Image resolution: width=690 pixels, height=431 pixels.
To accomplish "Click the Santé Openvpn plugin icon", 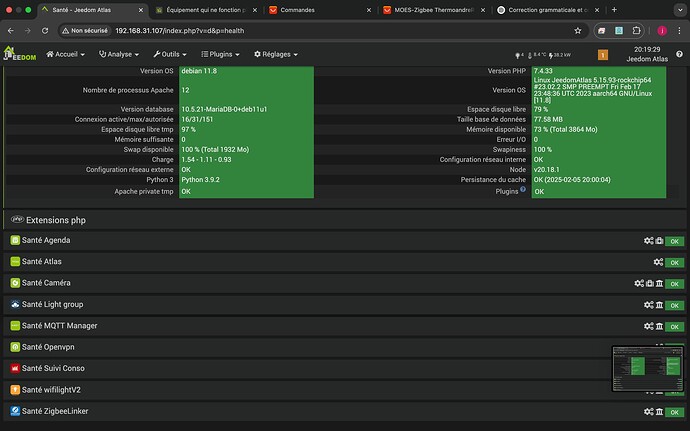I will (15, 347).
